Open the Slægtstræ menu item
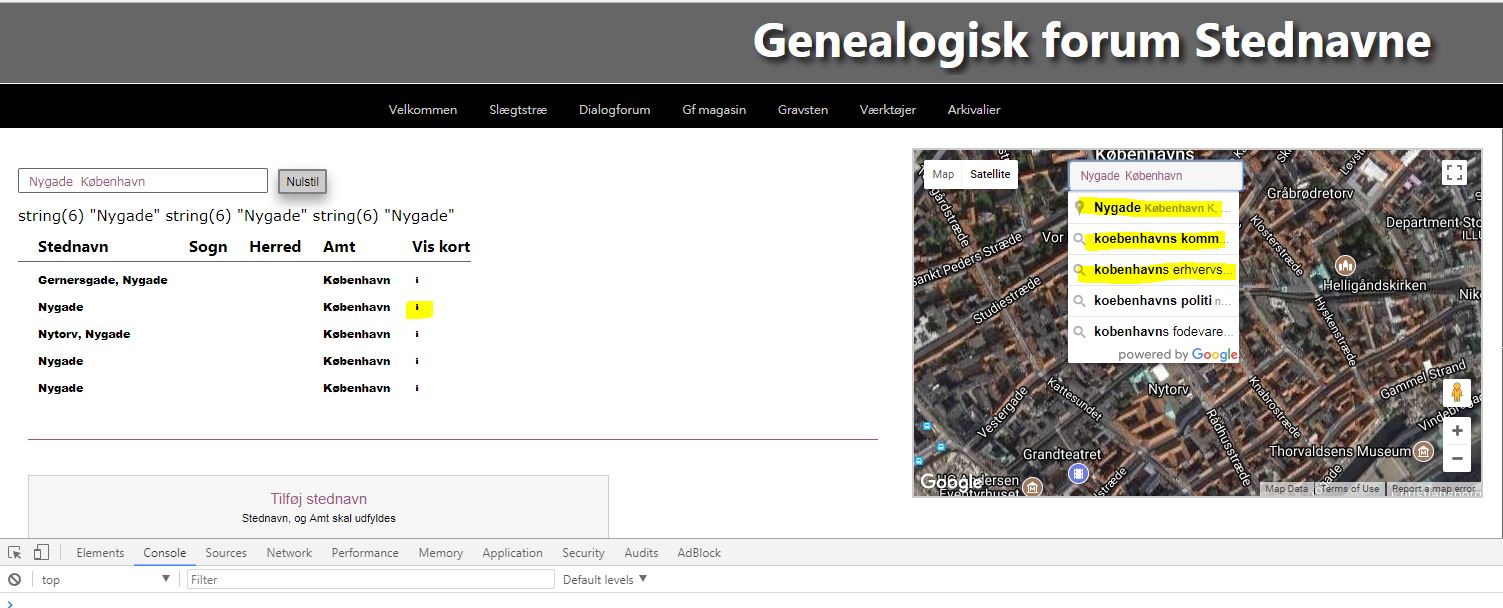 point(518,110)
